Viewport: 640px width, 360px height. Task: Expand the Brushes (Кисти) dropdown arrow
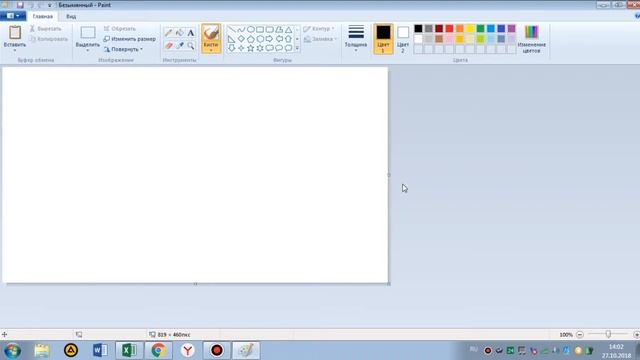(x=211, y=50)
